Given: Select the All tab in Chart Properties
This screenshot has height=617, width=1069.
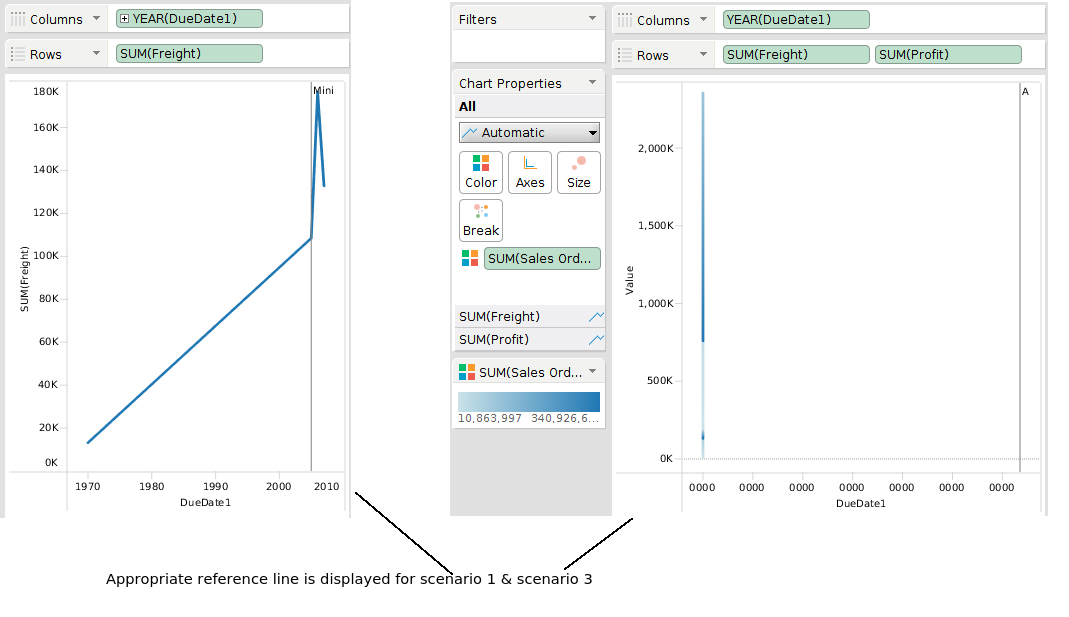Looking at the screenshot, I should pyautogui.click(x=468, y=107).
